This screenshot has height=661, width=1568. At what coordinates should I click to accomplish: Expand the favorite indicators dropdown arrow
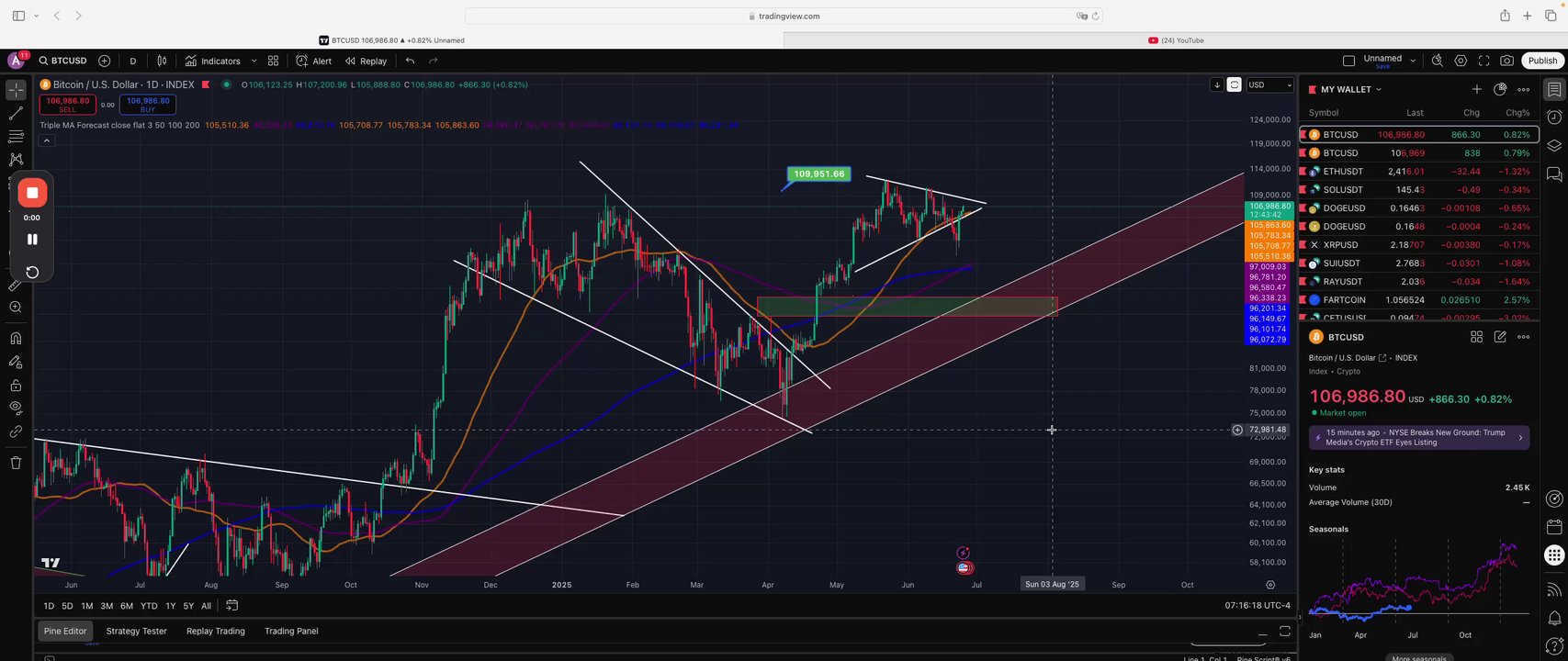tap(254, 61)
